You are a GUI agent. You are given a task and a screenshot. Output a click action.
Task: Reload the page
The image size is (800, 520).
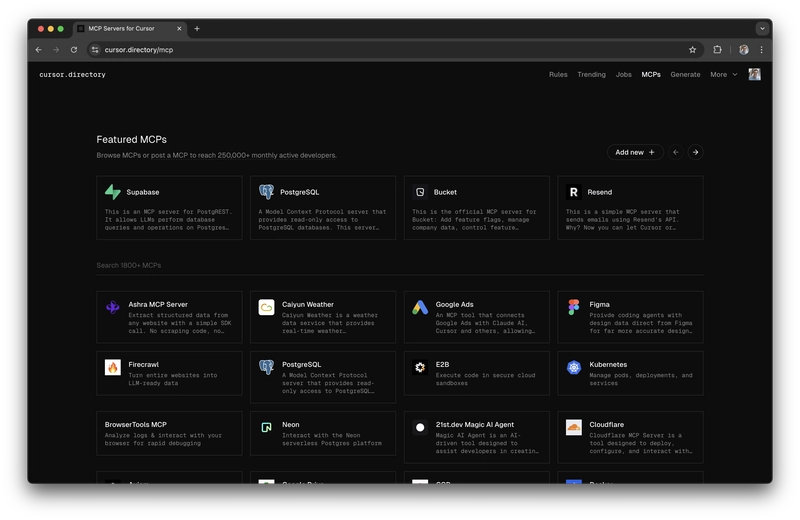click(x=74, y=49)
